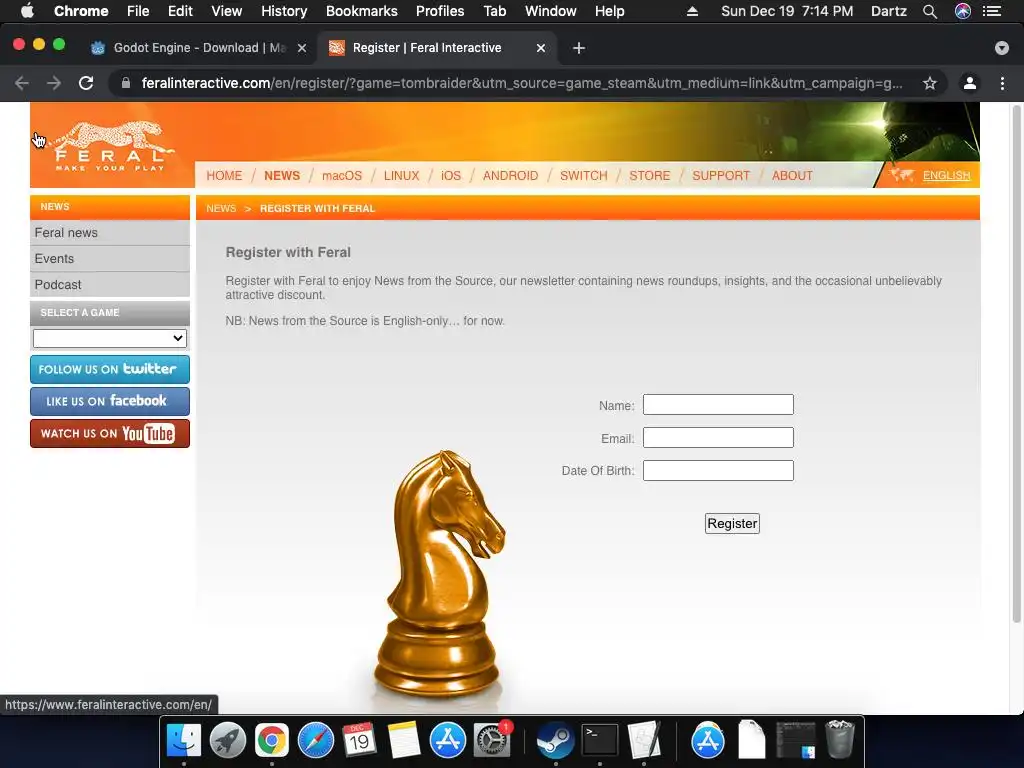Open the SWITCH navigation link
This screenshot has width=1024, height=768.
pyautogui.click(x=584, y=176)
